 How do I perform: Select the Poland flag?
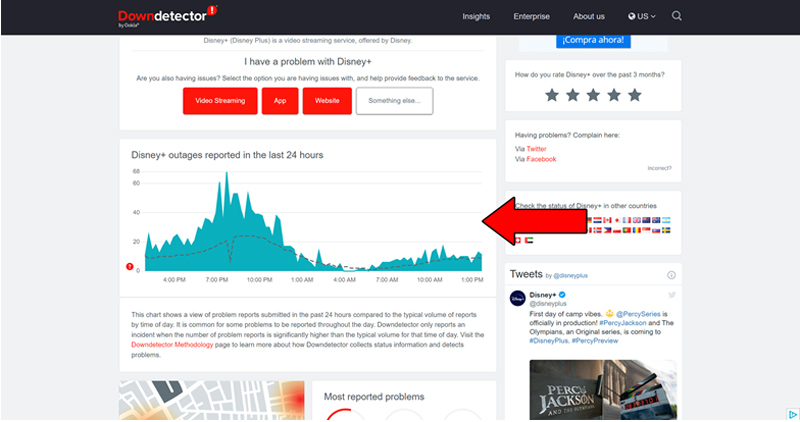click(x=617, y=230)
